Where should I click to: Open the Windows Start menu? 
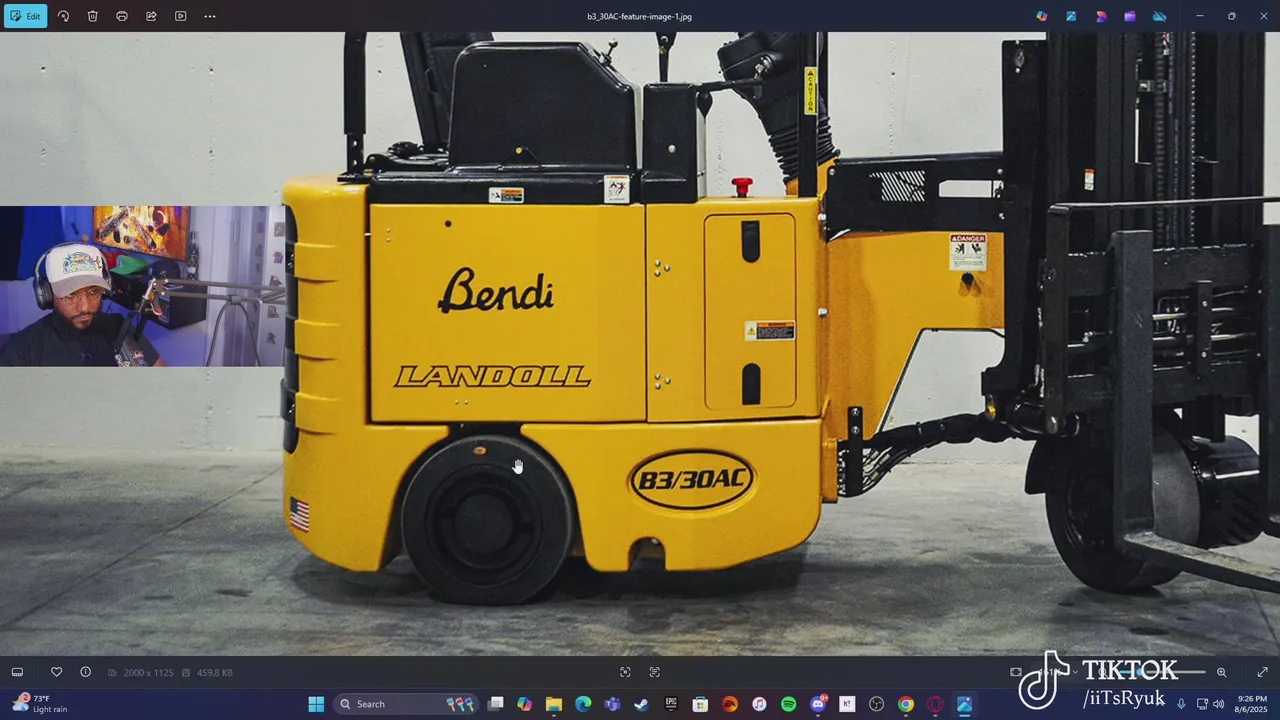click(x=316, y=704)
